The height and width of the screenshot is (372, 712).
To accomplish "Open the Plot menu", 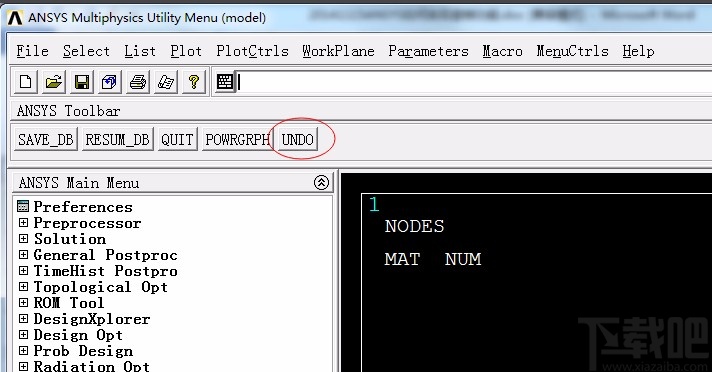I will [186, 51].
